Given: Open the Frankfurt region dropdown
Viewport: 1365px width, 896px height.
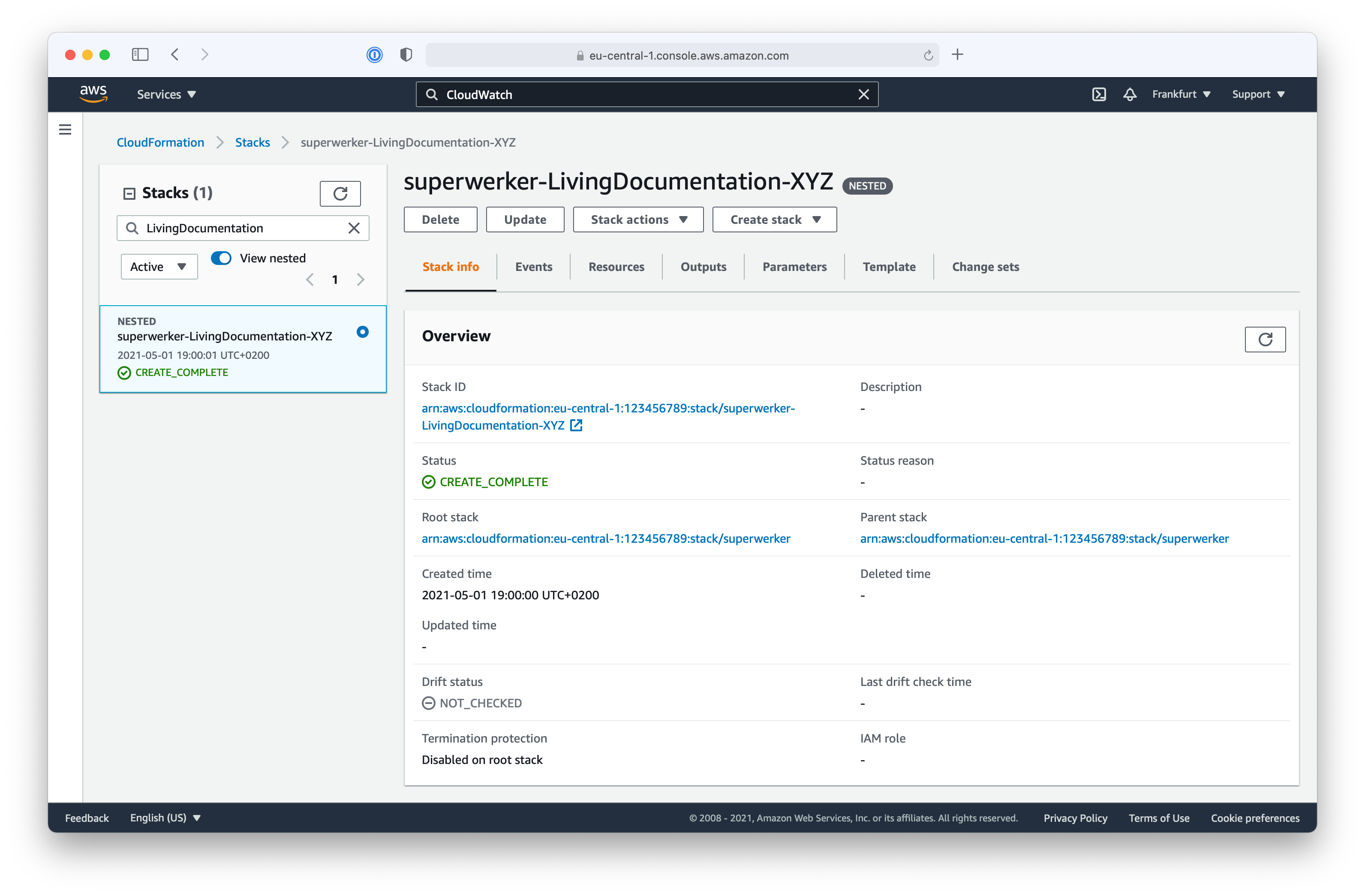Looking at the screenshot, I should [x=1181, y=94].
